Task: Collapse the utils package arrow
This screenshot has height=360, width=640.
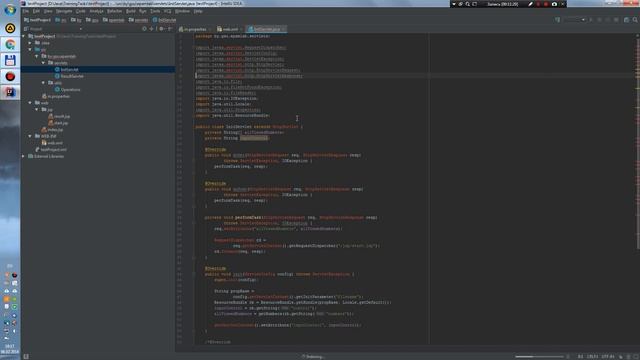Action: [43, 82]
